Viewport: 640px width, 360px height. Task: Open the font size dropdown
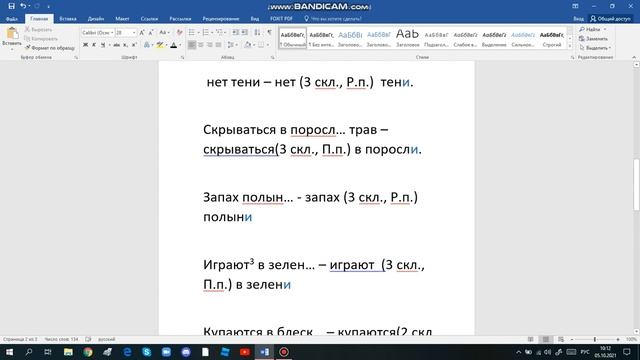[x=134, y=32]
